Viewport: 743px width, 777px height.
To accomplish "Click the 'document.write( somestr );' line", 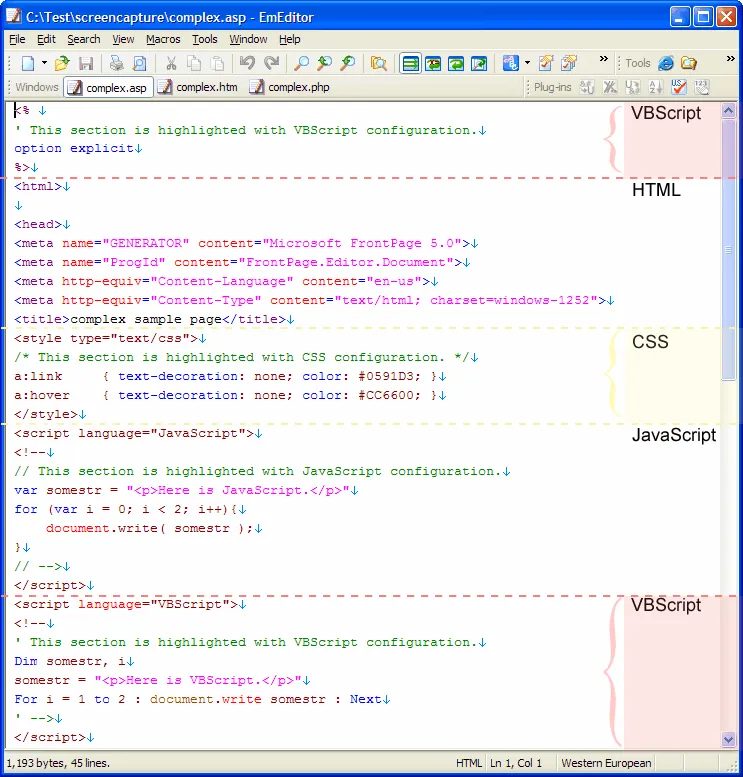I will (x=154, y=529).
